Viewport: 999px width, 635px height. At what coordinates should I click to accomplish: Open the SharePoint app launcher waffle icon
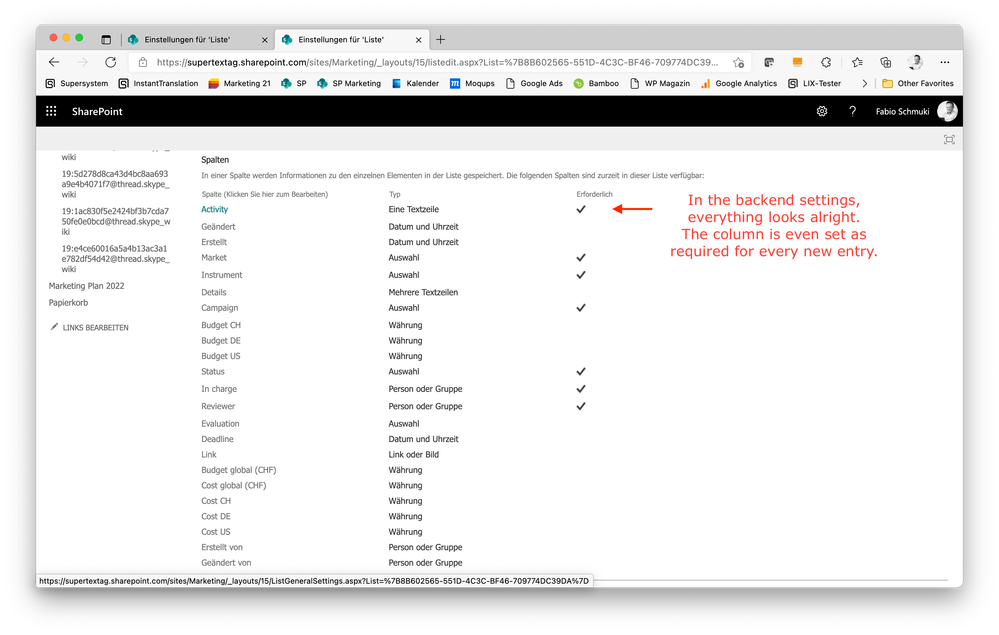pyautogui.click(x=51, y=111)
